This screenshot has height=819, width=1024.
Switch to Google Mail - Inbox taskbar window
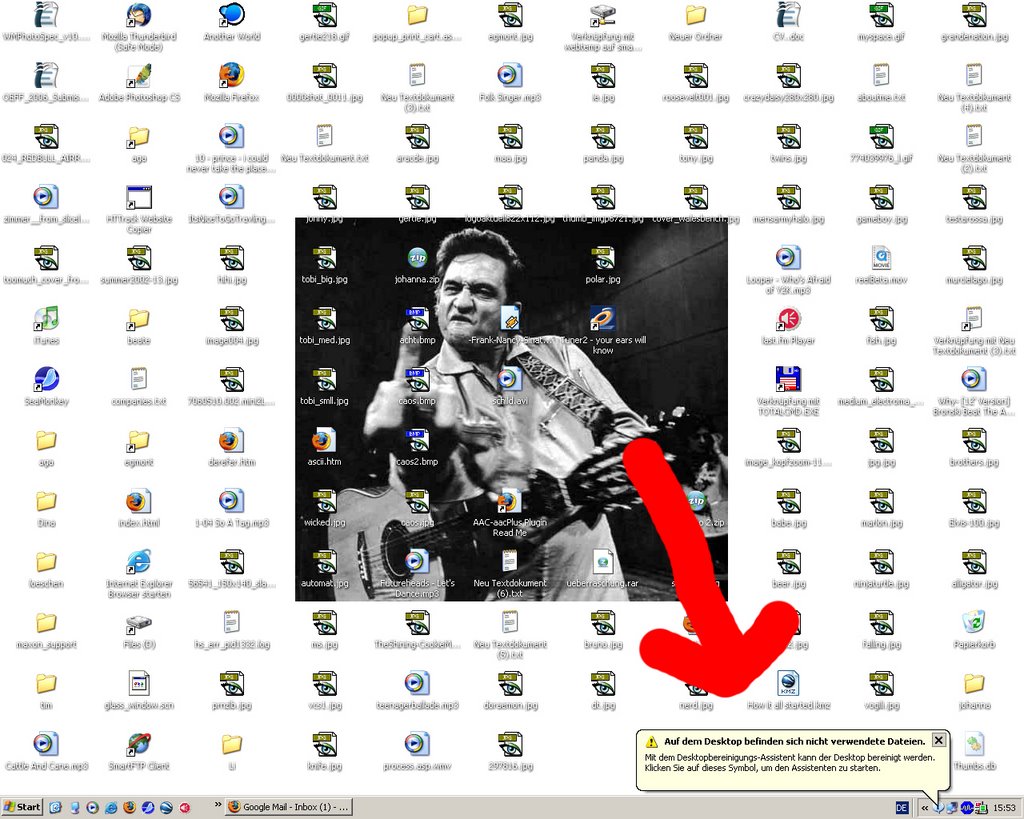pos(288,807)
